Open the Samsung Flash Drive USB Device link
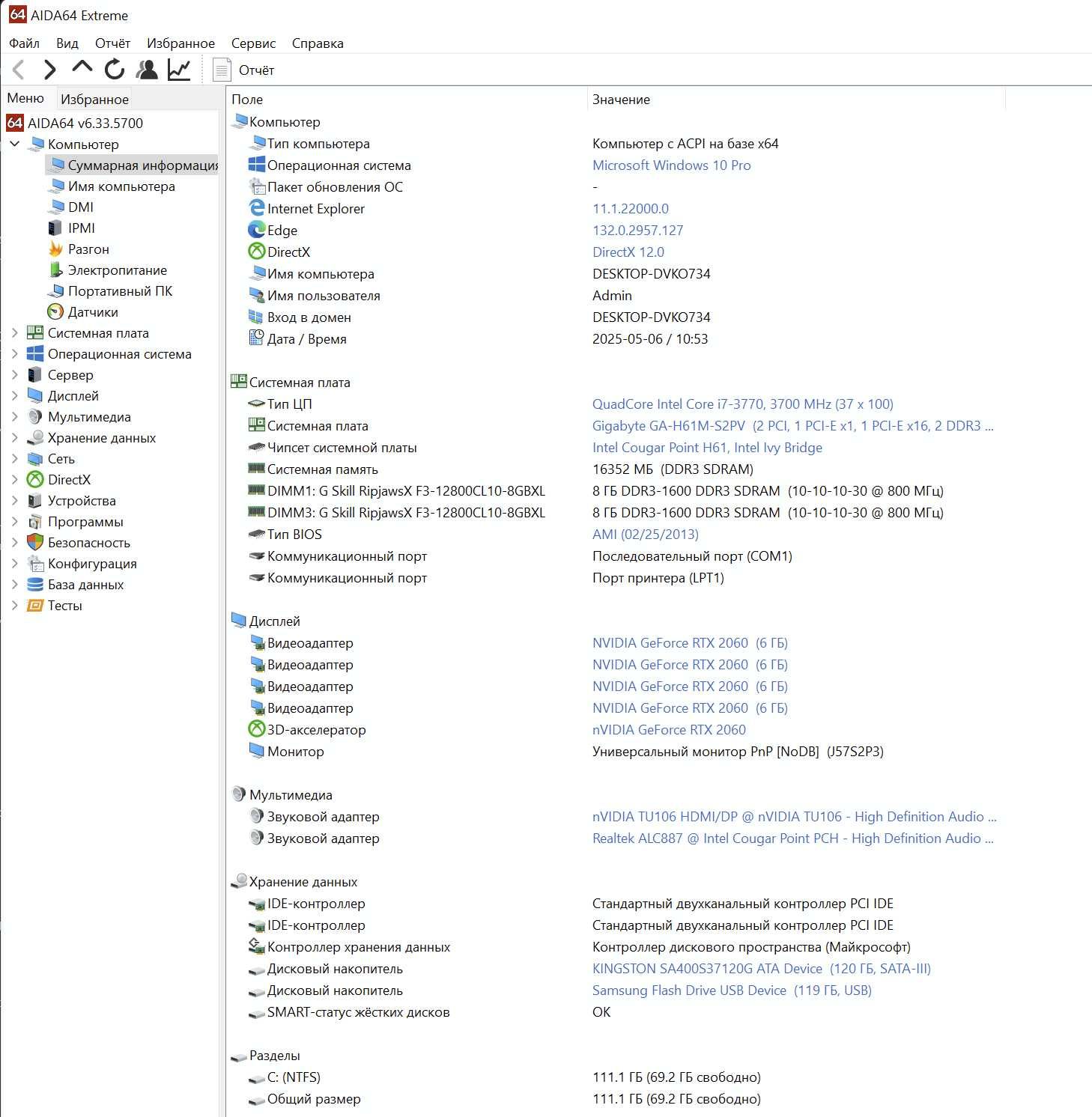The width and height of the screenshot is (1092, 1117). click(x=732, y=990)
